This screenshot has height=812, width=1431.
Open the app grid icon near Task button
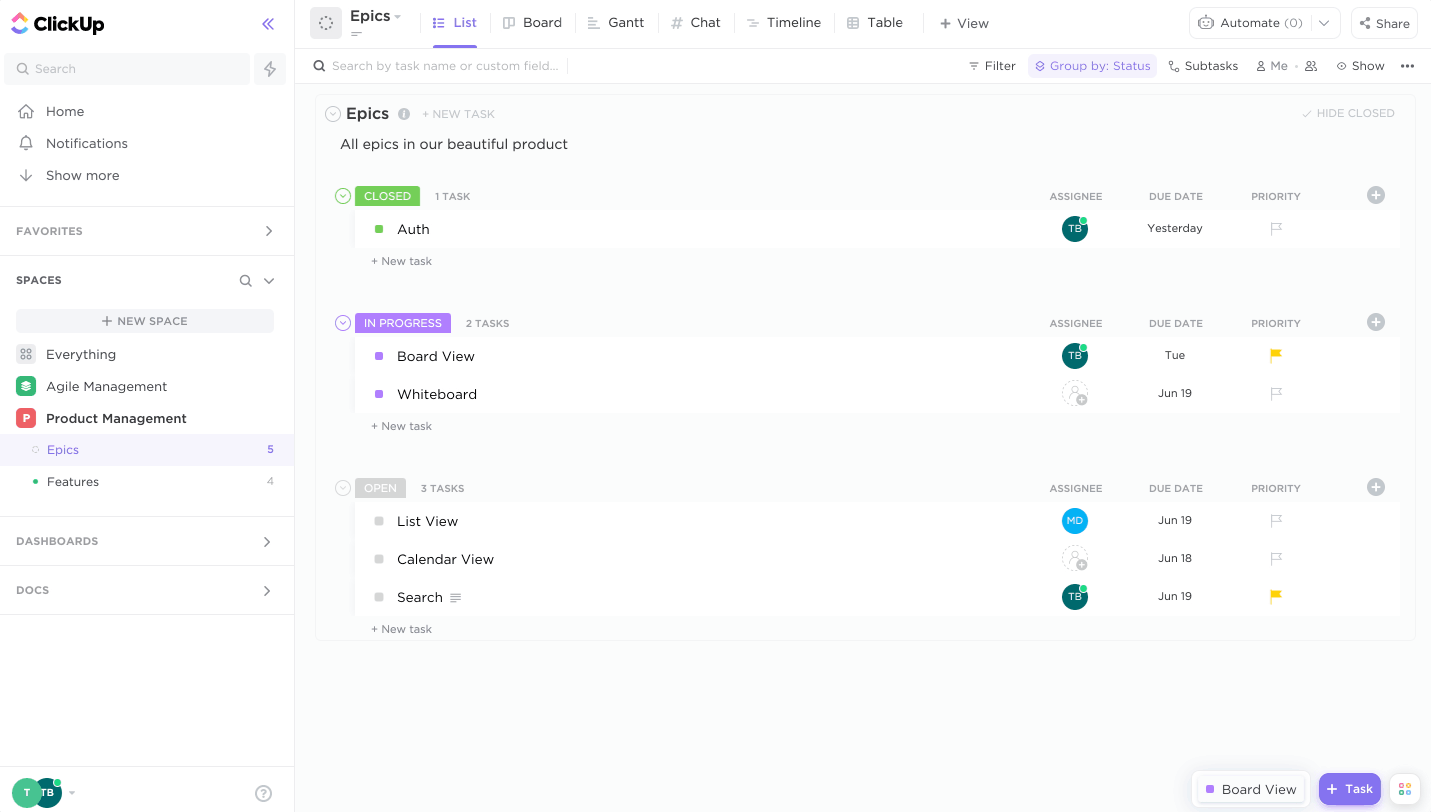pos(1405,789)
